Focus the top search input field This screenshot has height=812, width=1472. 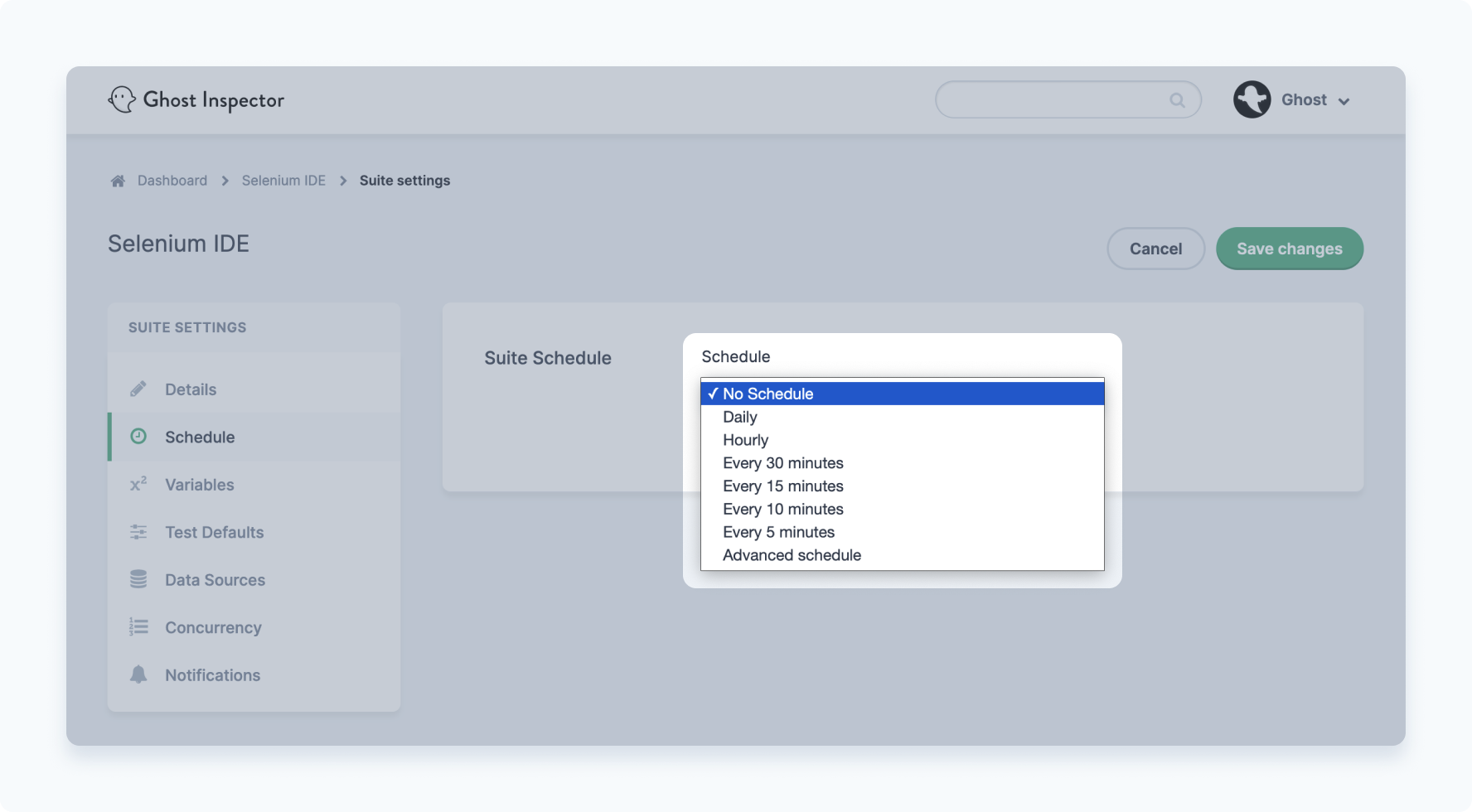(x=1068, y=99)
